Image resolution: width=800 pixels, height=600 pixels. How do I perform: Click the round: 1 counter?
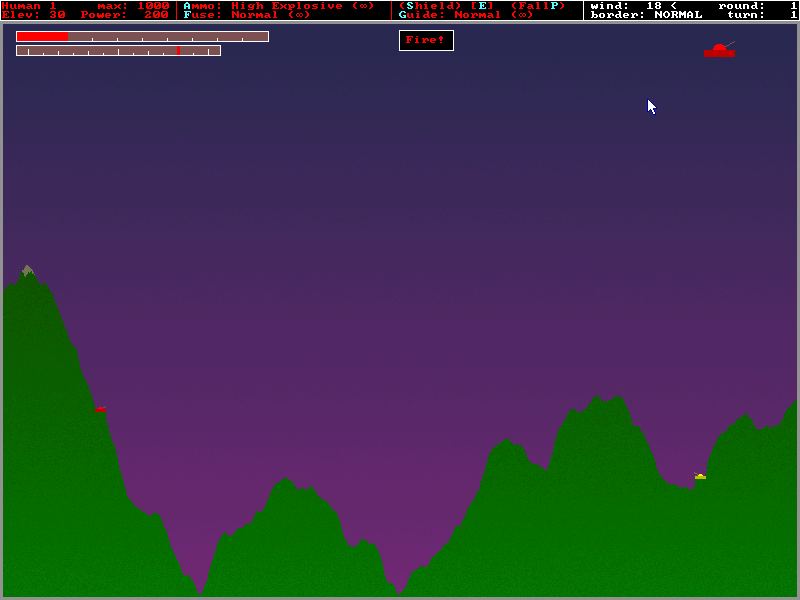point(757,6)
